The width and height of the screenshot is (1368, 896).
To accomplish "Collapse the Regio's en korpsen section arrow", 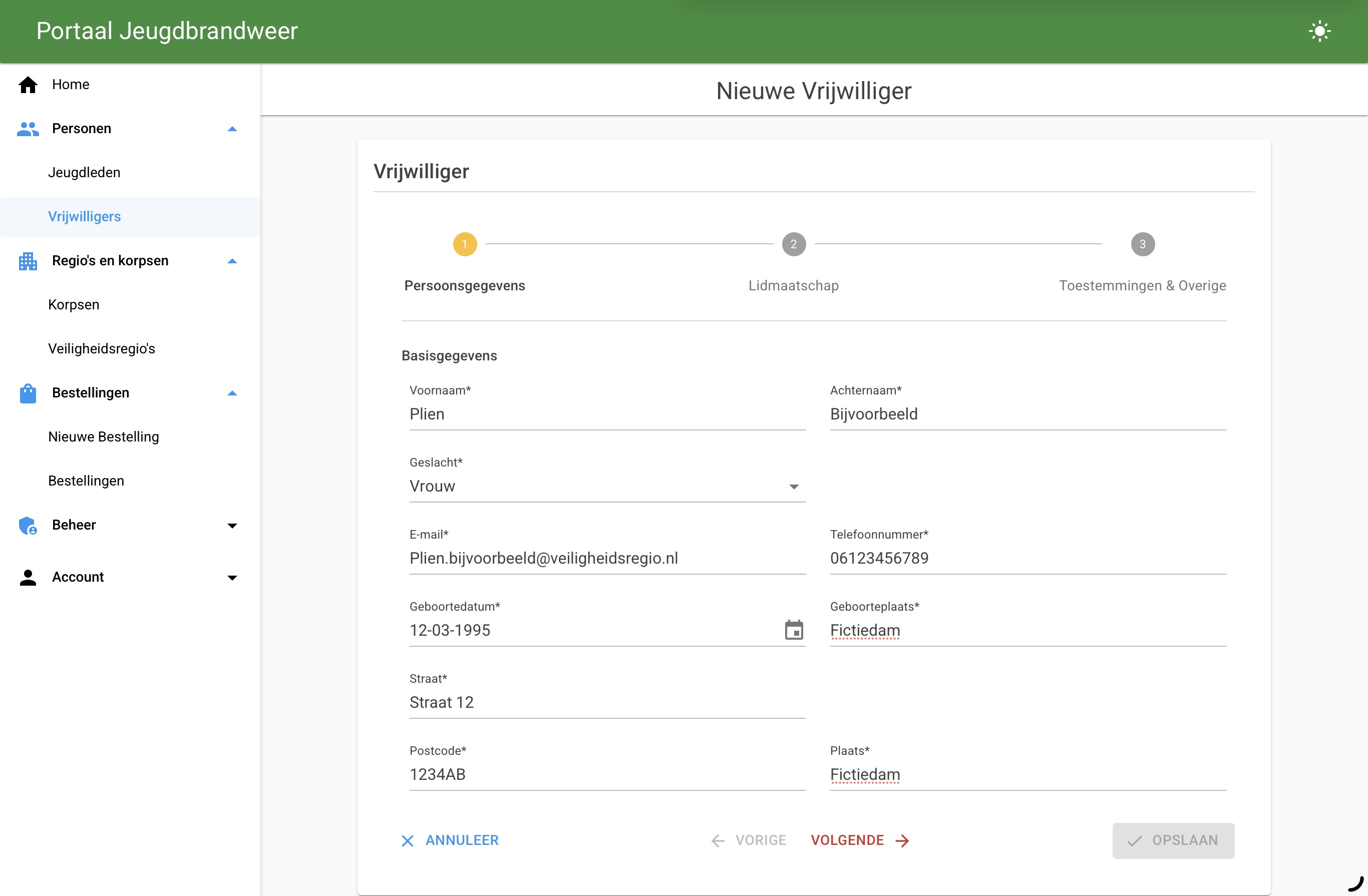I will (232, 261).
